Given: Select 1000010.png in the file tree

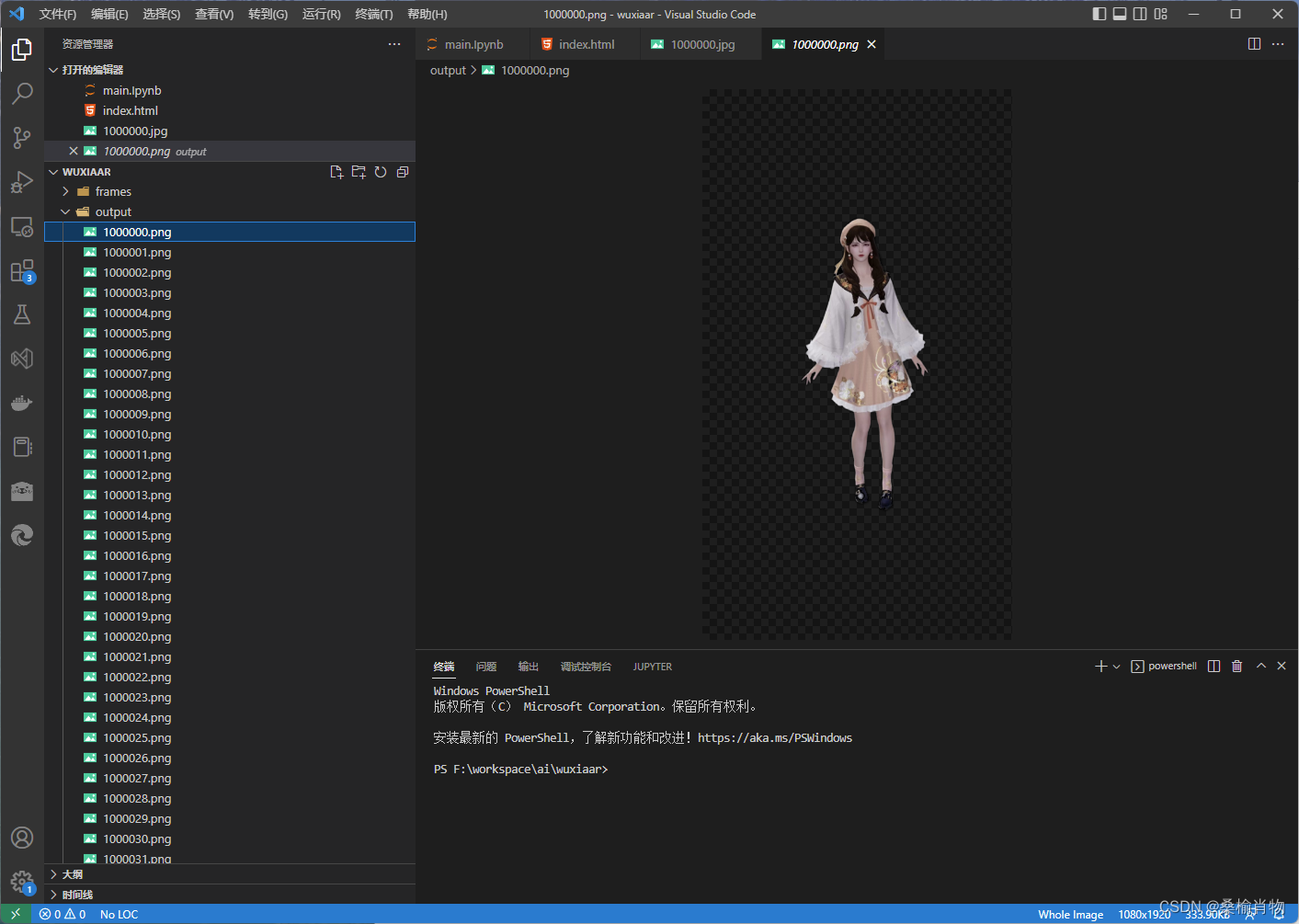Looking at the screenshot, I should pos(137,434).
